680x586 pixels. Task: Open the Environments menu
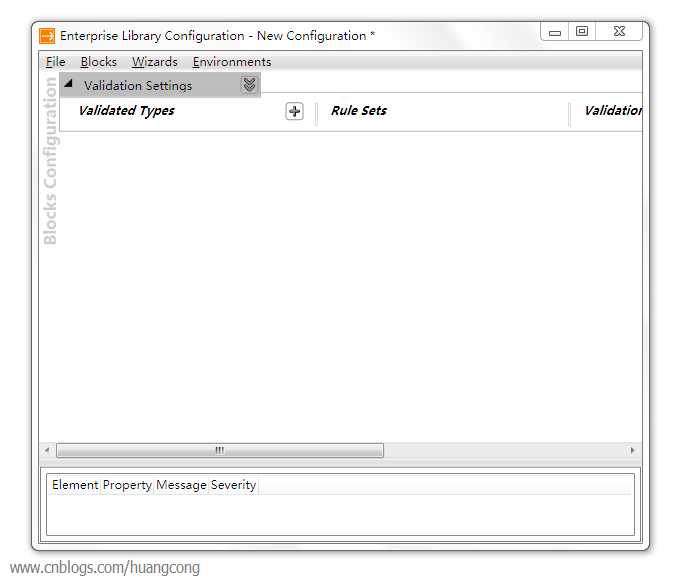point(232,62)
